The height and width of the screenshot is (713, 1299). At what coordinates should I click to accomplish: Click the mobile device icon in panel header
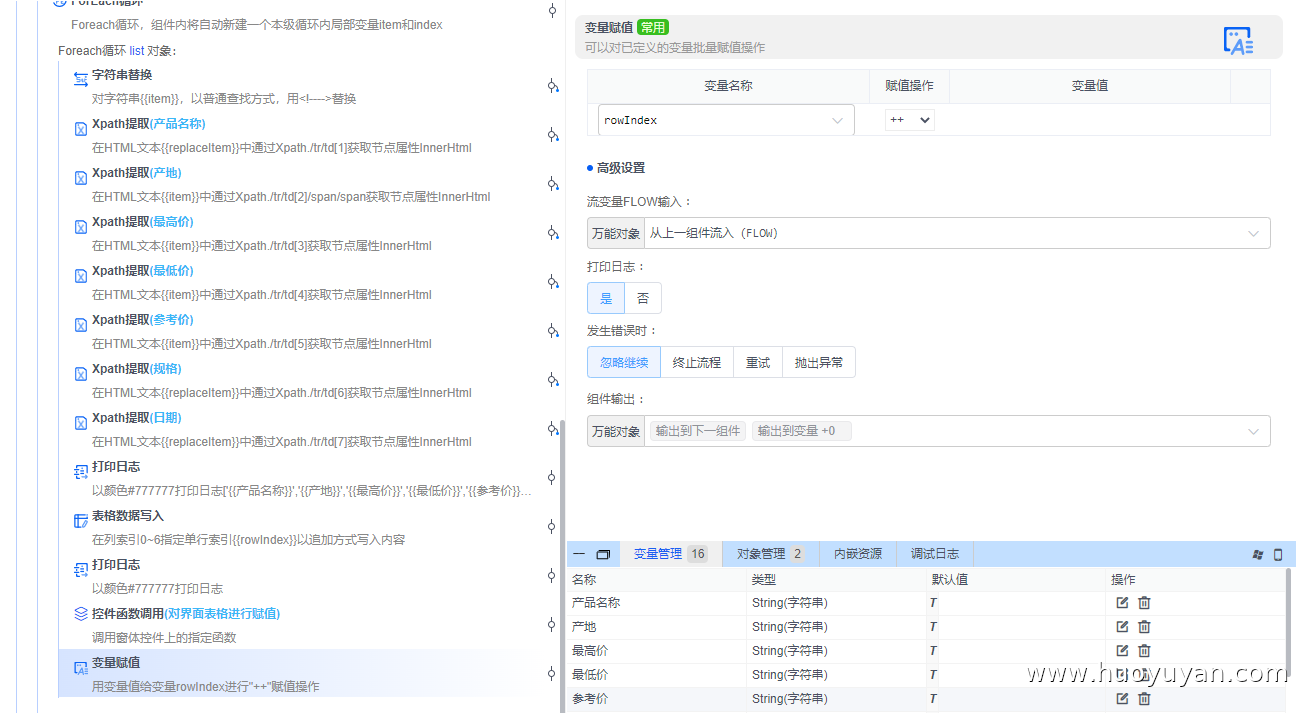[1277, 554]
